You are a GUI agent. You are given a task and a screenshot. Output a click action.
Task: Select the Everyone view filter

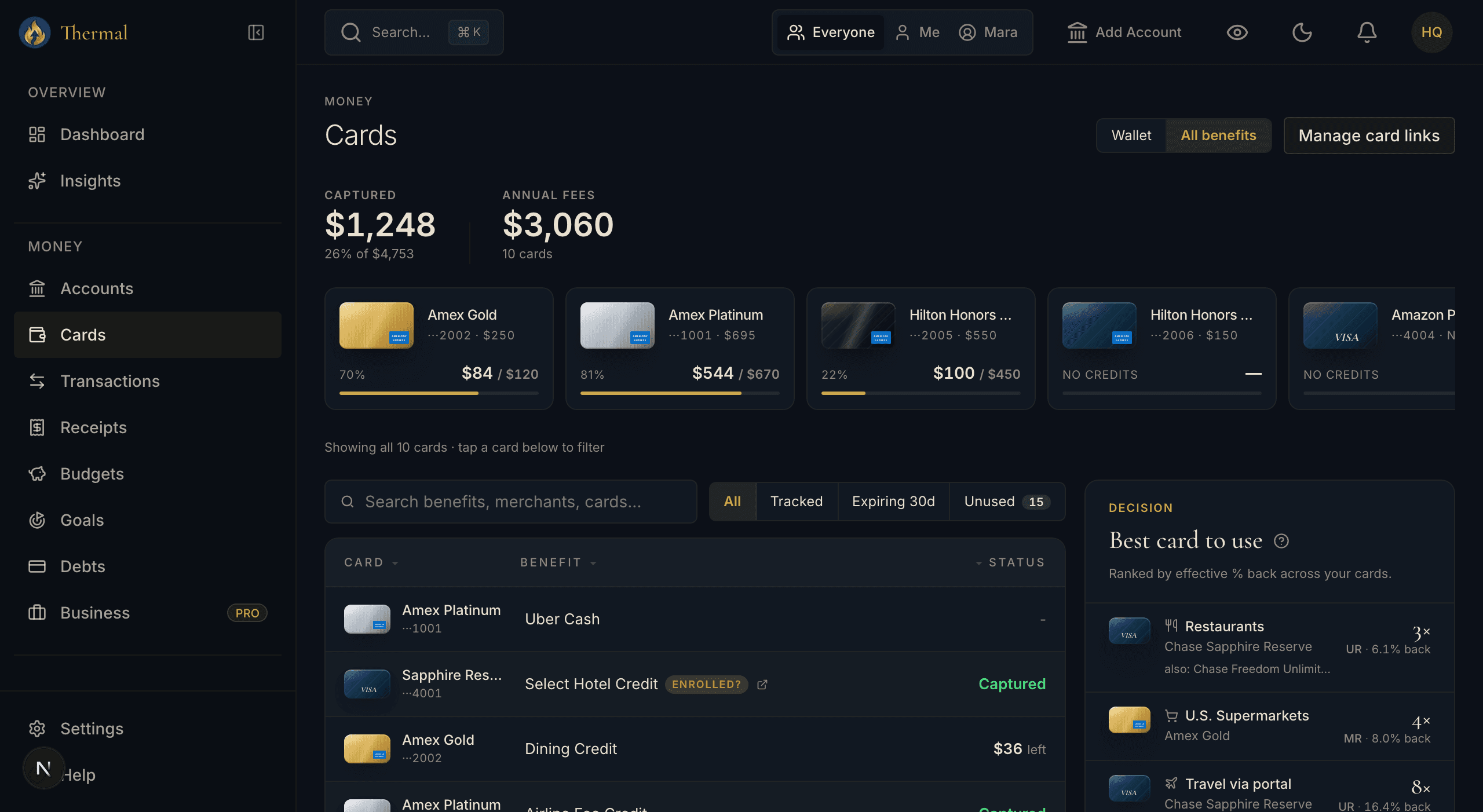coord(830,32)
